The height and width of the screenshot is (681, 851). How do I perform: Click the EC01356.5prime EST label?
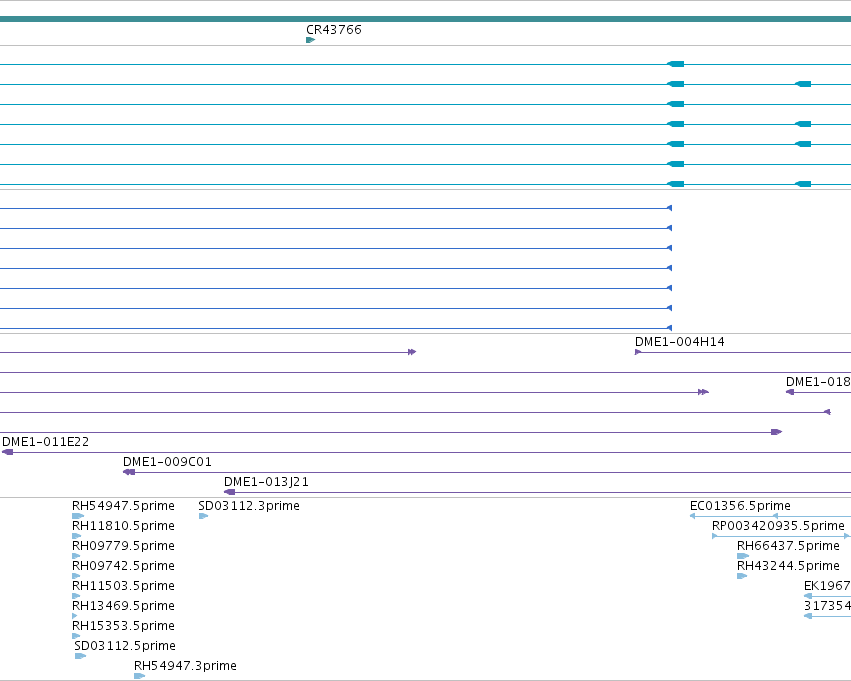click(x=740, y=506)
